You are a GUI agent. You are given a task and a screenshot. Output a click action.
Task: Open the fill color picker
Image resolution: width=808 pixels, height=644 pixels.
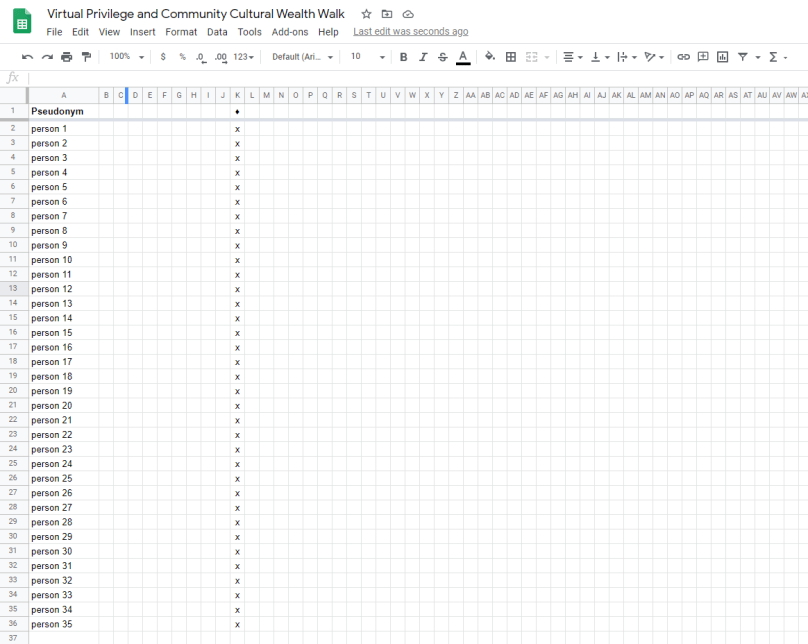[490, 57]
